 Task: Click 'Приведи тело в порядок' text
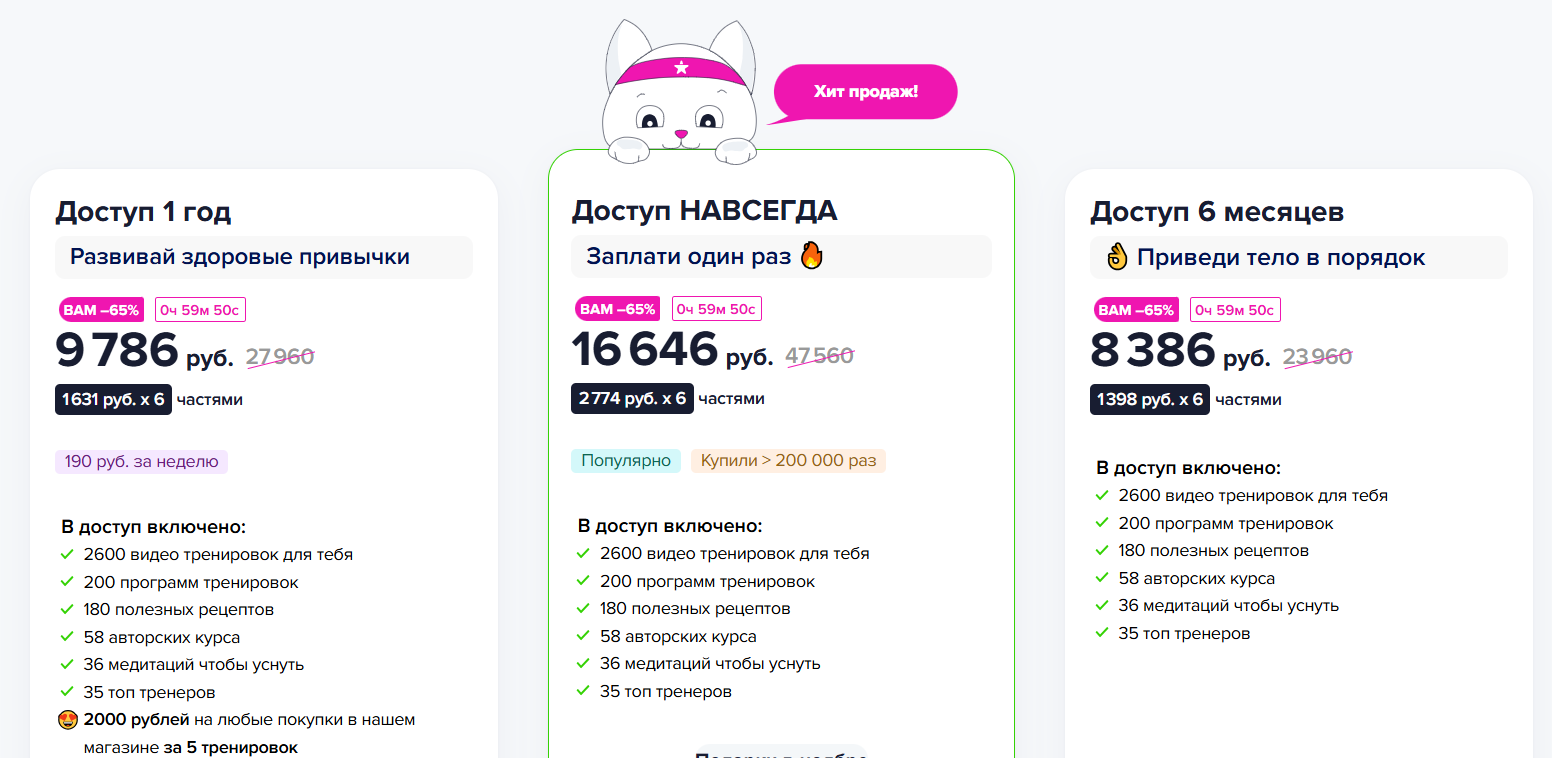click(1281, 258)
